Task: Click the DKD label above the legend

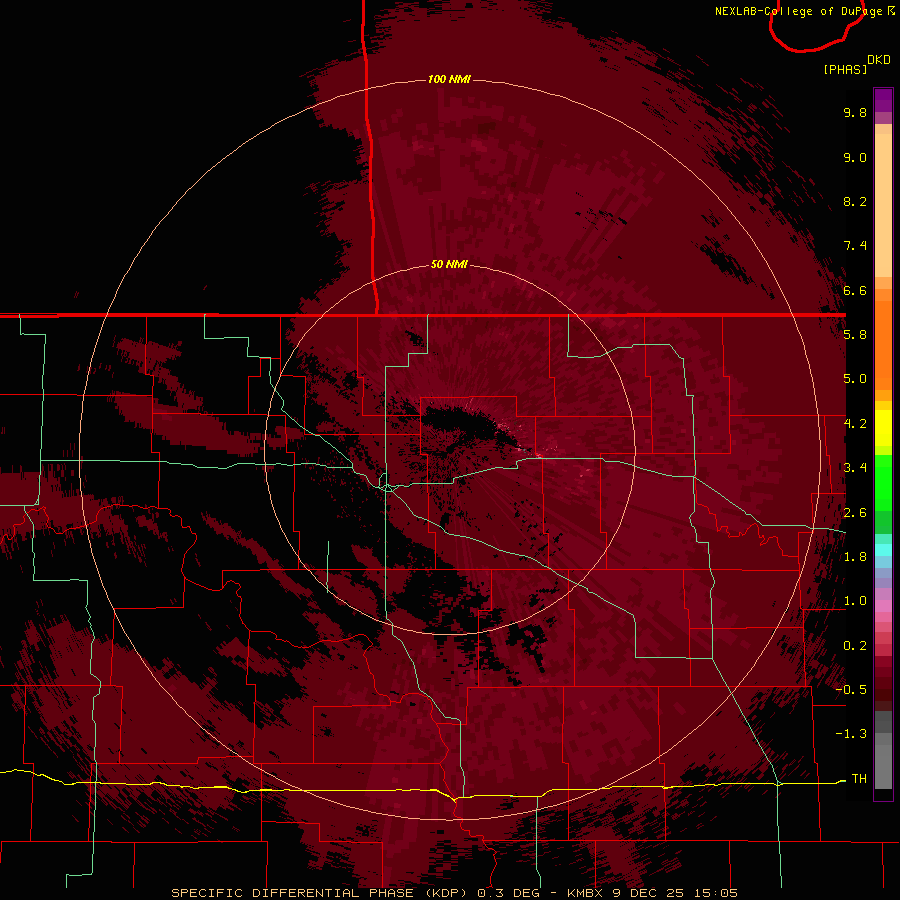Action: pyautogui.click(x=879, y=60)
